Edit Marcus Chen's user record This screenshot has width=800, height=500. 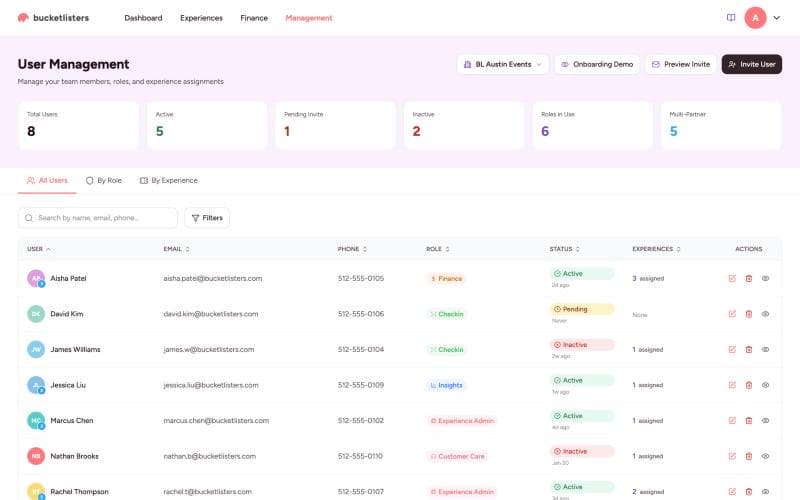(732, 421)
